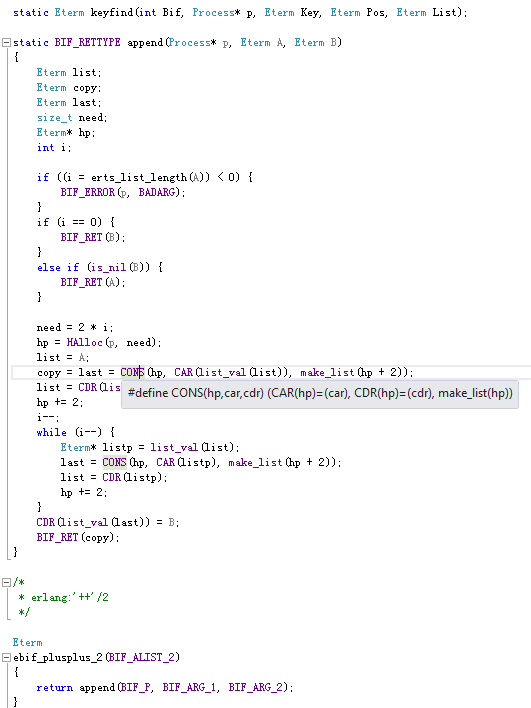Click the ebif_plusplus_2 function name

(58, 657)
